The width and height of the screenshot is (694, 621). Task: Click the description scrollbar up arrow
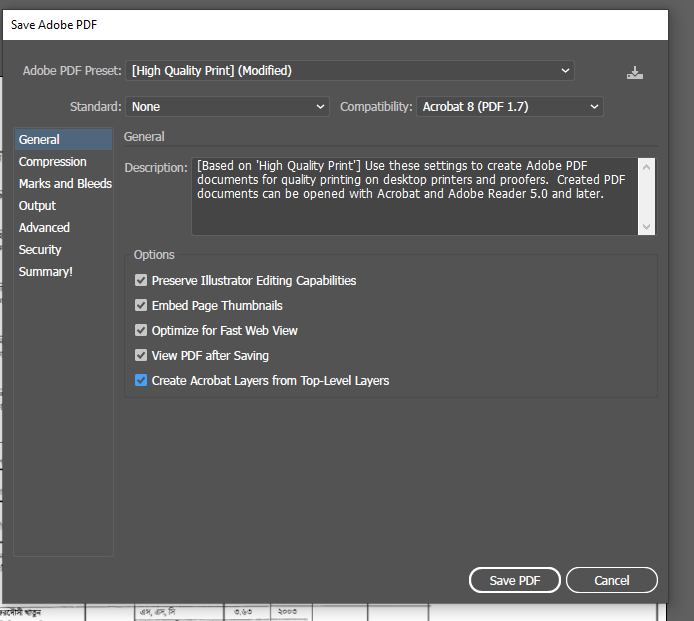(x=647, y=167)
